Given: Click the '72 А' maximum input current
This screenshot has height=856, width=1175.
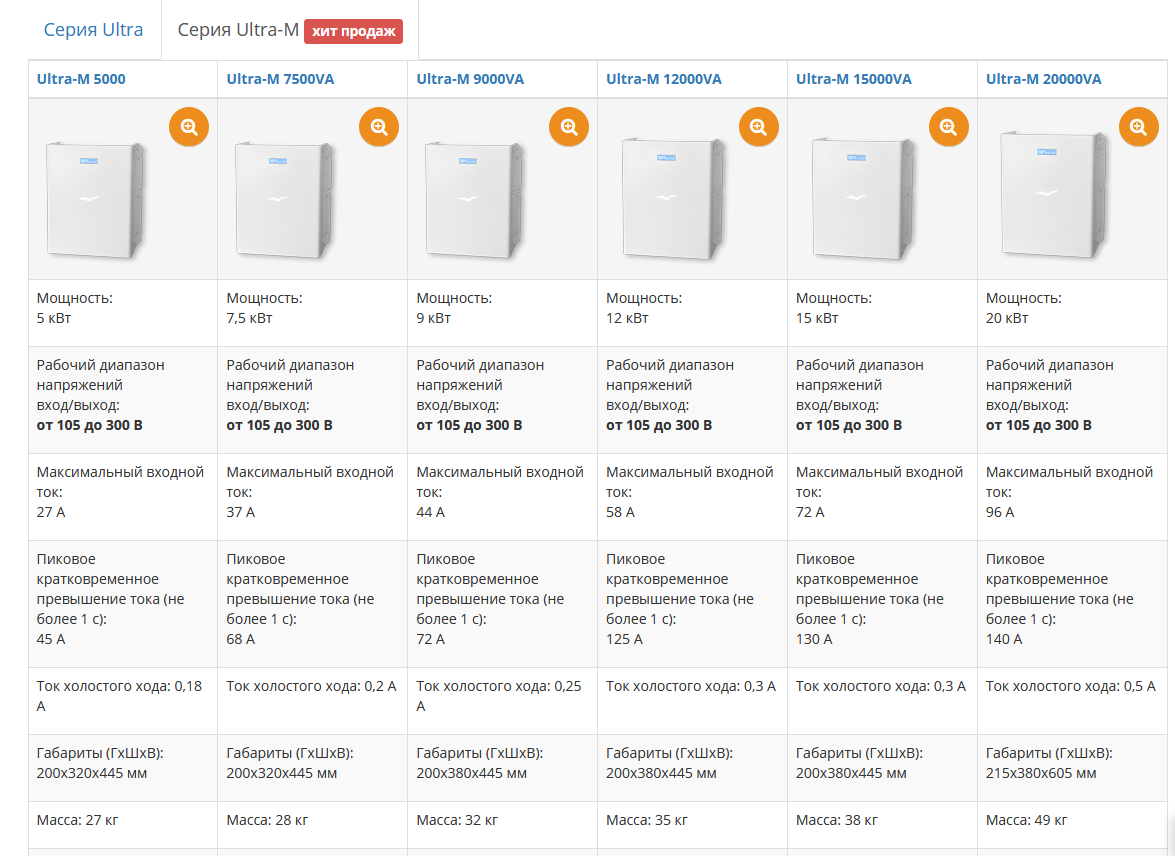Looking at the screenshot, I should tap(810, 512).
